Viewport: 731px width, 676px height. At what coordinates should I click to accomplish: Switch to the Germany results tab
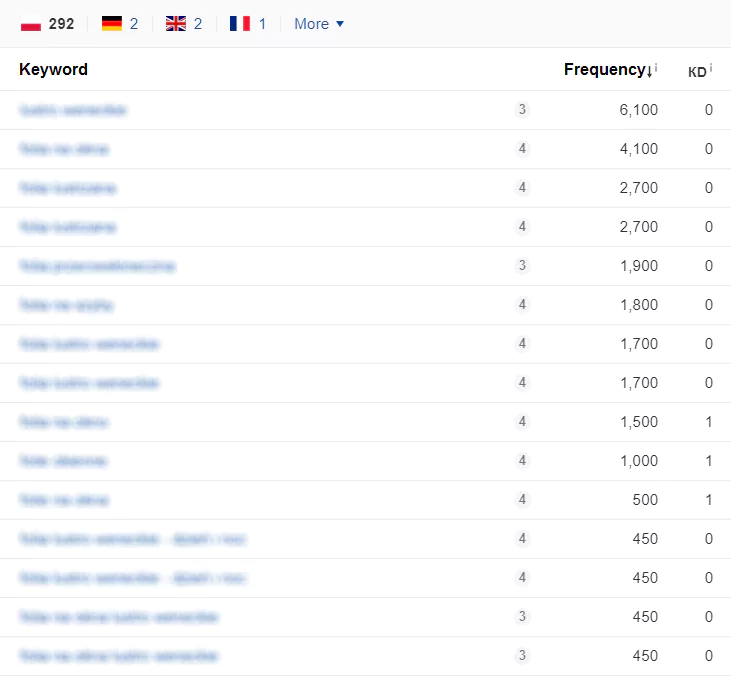tap(120, 24)
